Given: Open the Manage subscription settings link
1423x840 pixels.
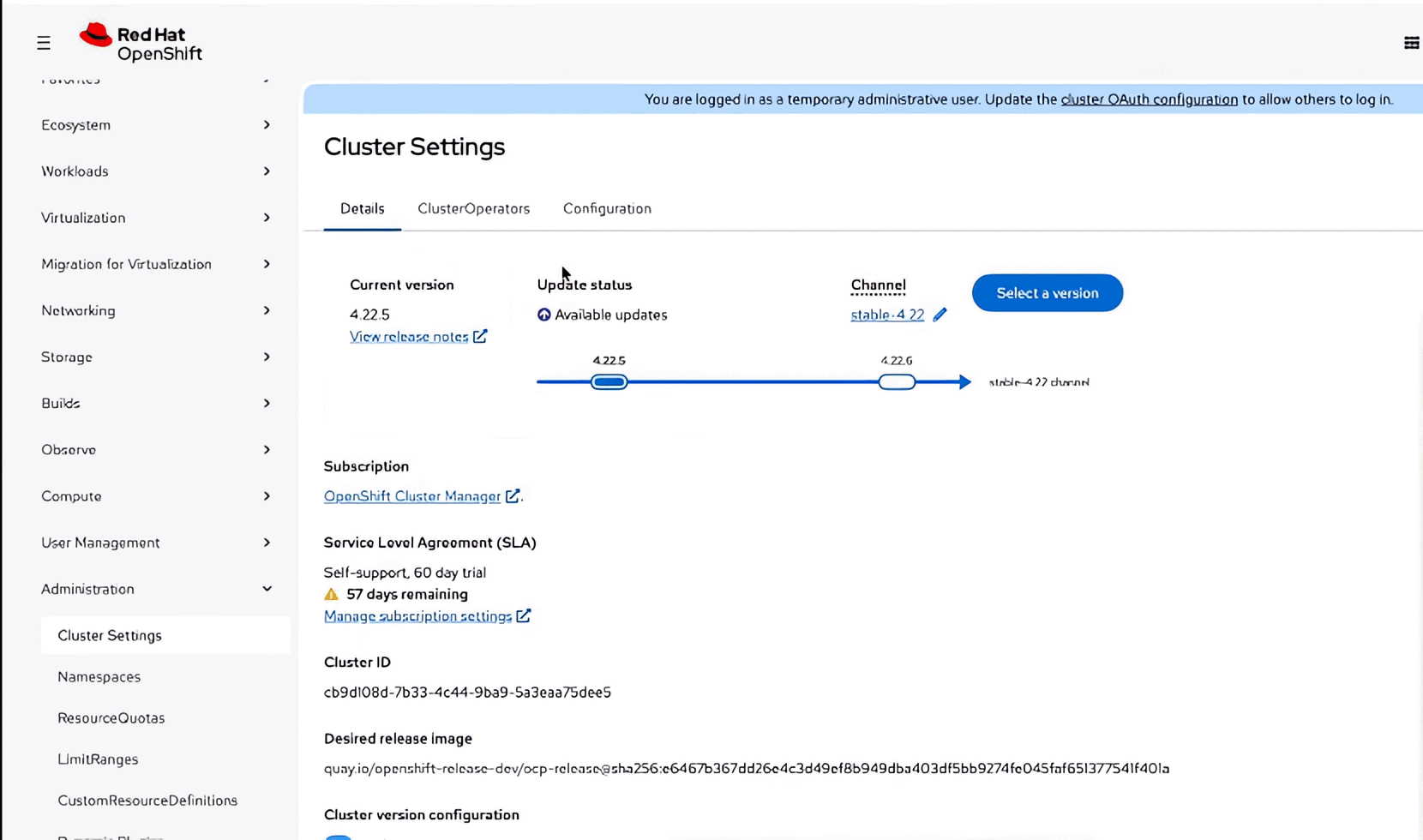Looking at the screenshot, I should pos(428,616).
